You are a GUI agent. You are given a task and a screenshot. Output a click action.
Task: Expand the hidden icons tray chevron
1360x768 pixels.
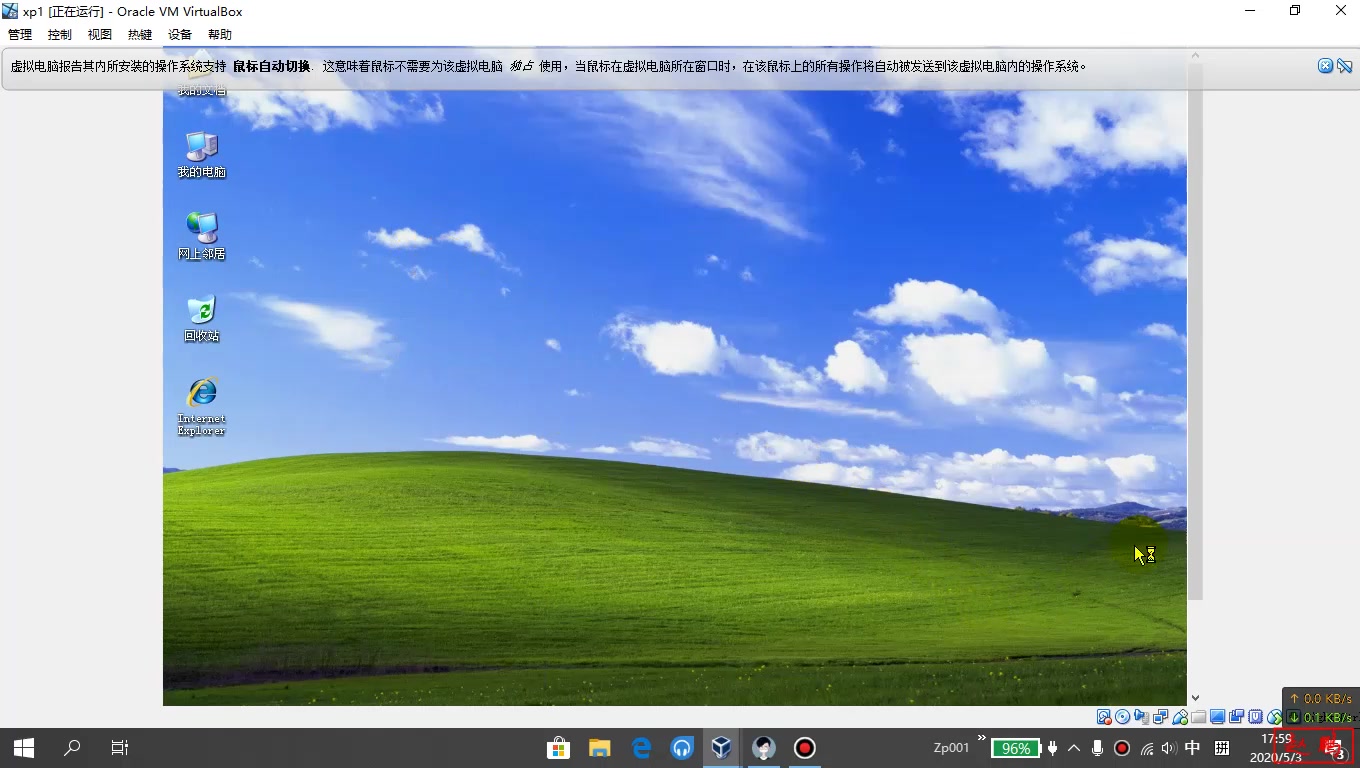point(1072,747)
